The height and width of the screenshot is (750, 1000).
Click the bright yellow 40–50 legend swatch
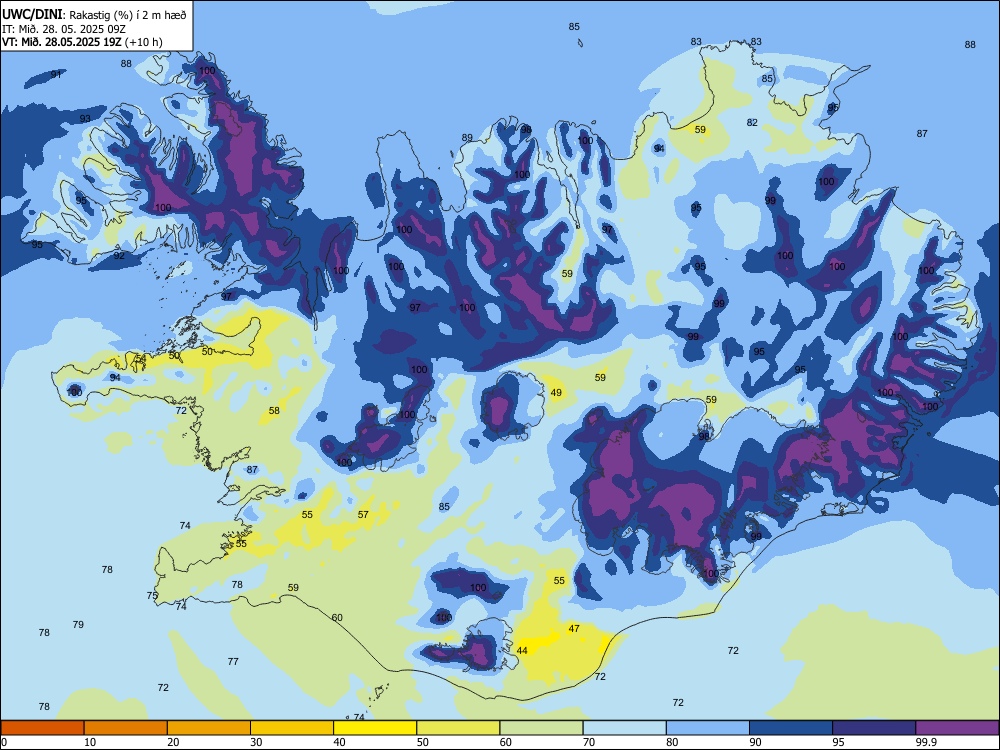[x=375, y=728]
